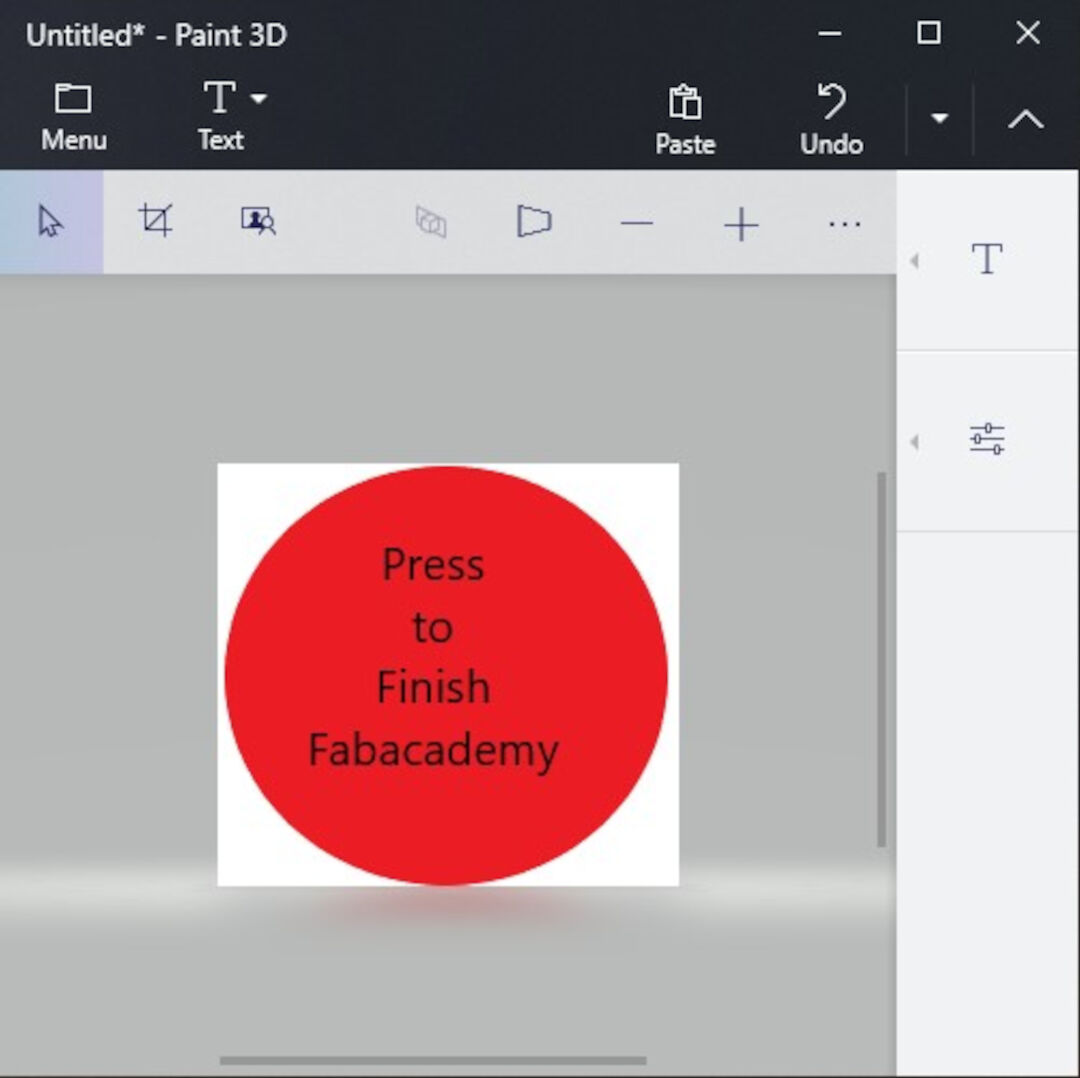The height and width of the screenshot is (1078, 1080).
Task: Expand the adjustments side panel chevron
Action: pyautogui.click(x=914, y=442)
